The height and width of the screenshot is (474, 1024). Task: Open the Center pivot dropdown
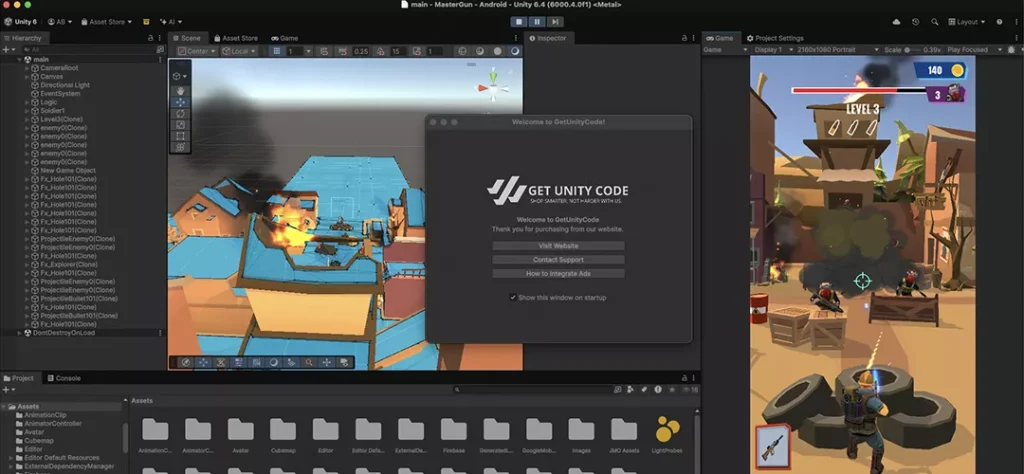click(197, 51)
